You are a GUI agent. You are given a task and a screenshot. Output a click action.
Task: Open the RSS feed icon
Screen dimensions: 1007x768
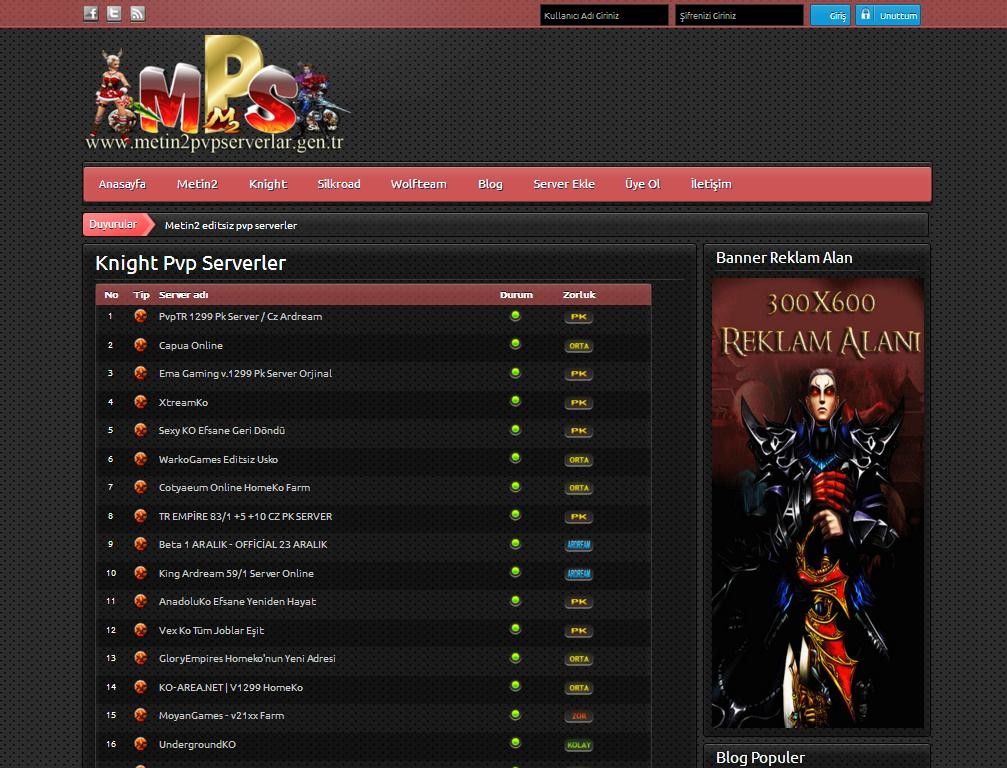(137, 13)
